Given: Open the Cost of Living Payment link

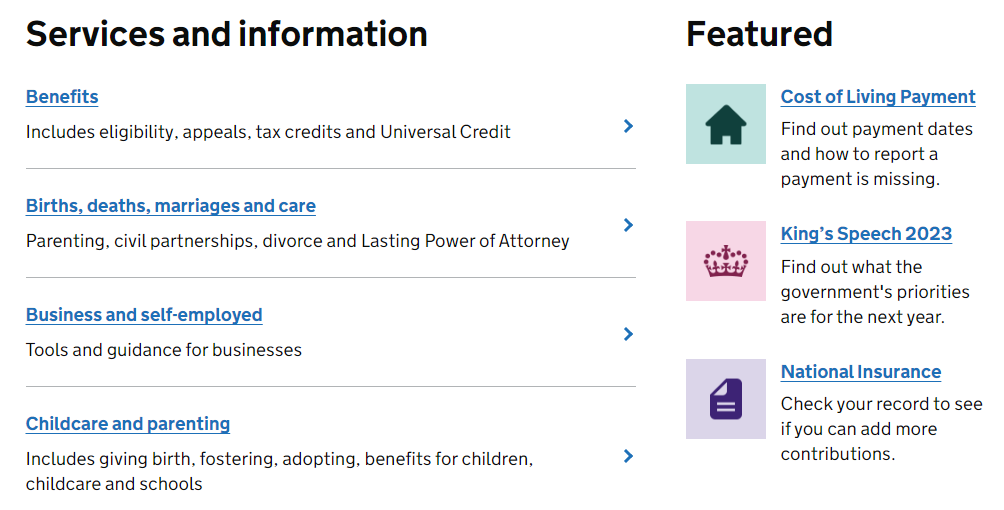Looking at the screenshot, I should point(877,97).
